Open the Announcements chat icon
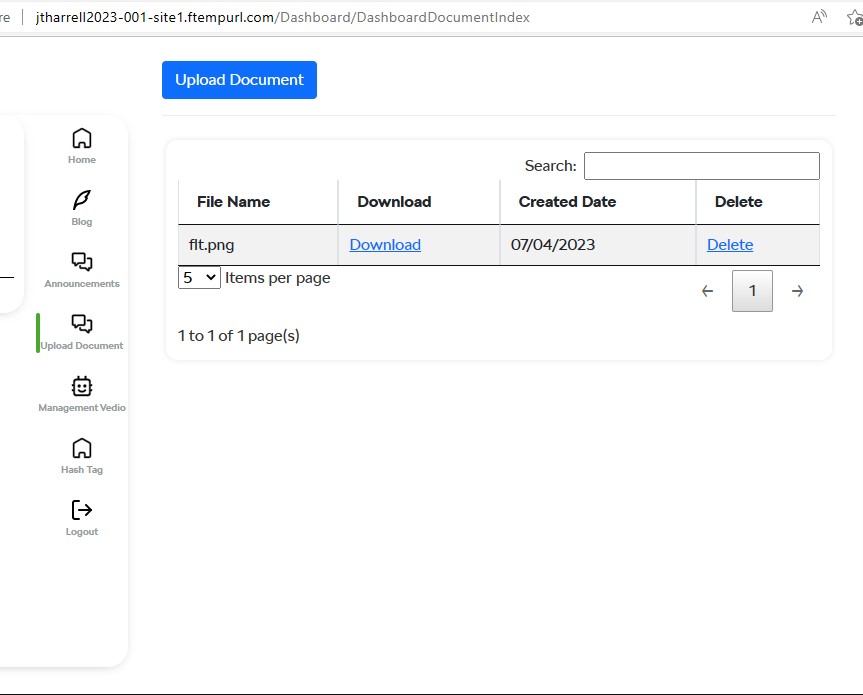Viewport: 863px width, 695px height. tap(82, 262)
